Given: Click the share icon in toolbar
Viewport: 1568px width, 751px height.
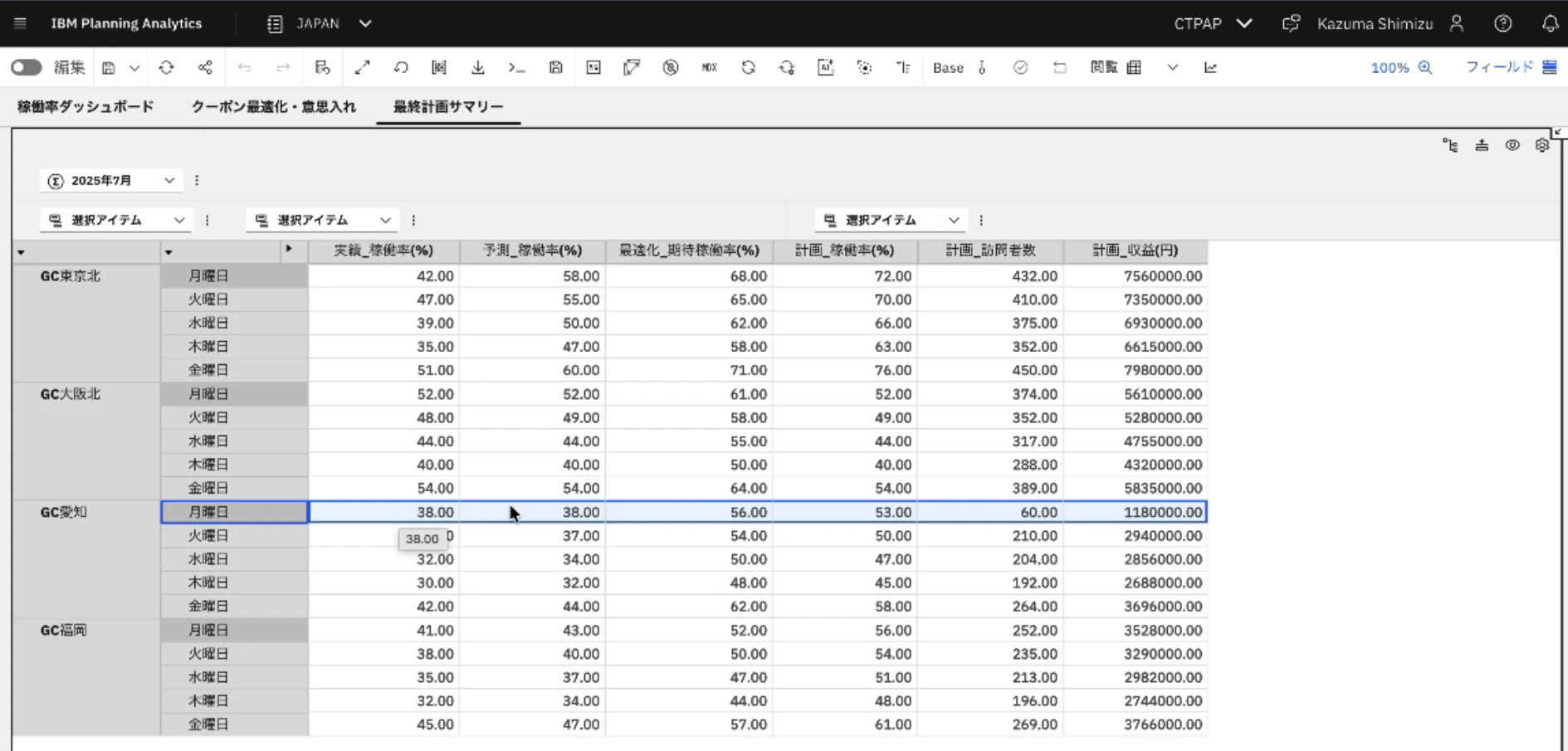Looking at the screenshot, I should [205, 67].
